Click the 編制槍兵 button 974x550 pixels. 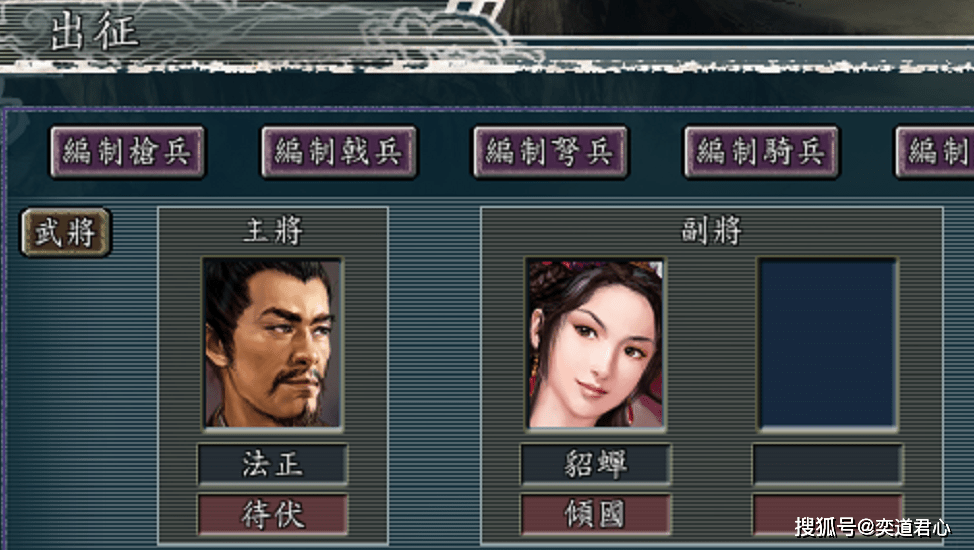(x=127, y=152)
